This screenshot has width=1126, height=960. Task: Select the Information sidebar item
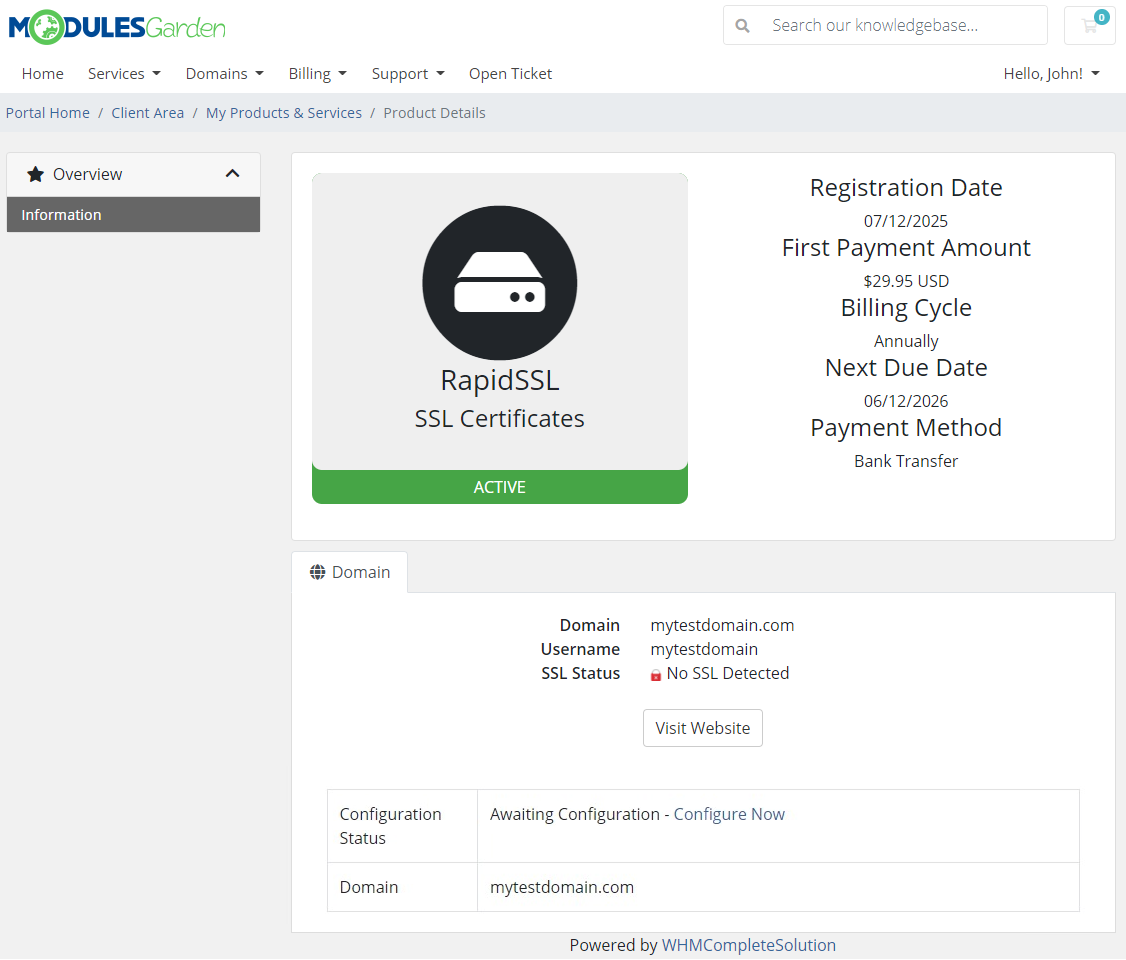62,214
